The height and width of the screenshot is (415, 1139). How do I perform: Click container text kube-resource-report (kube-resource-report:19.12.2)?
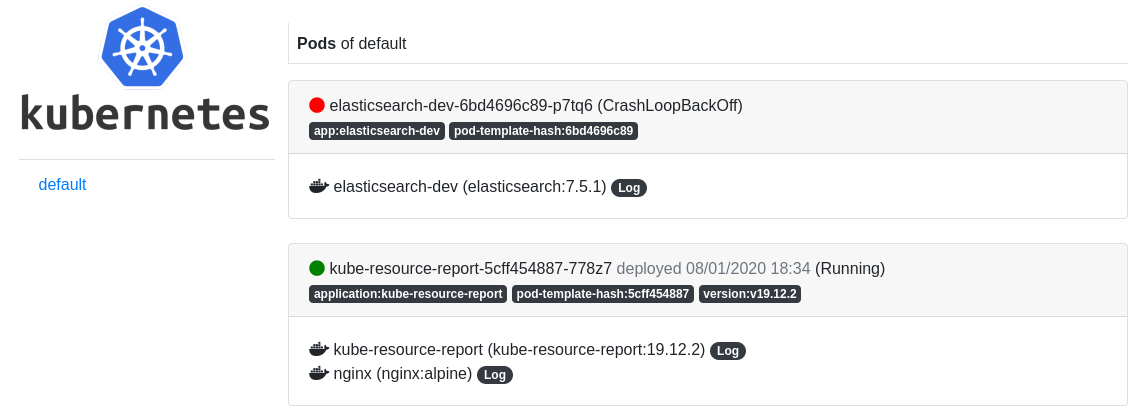click(x=519, y=350)
